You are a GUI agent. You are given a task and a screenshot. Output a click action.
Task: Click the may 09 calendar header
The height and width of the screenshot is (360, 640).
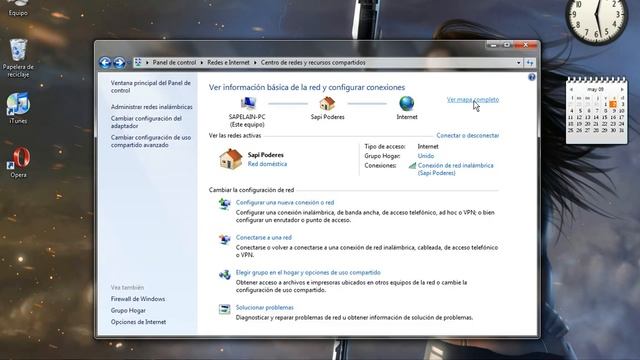coord(595,89)
